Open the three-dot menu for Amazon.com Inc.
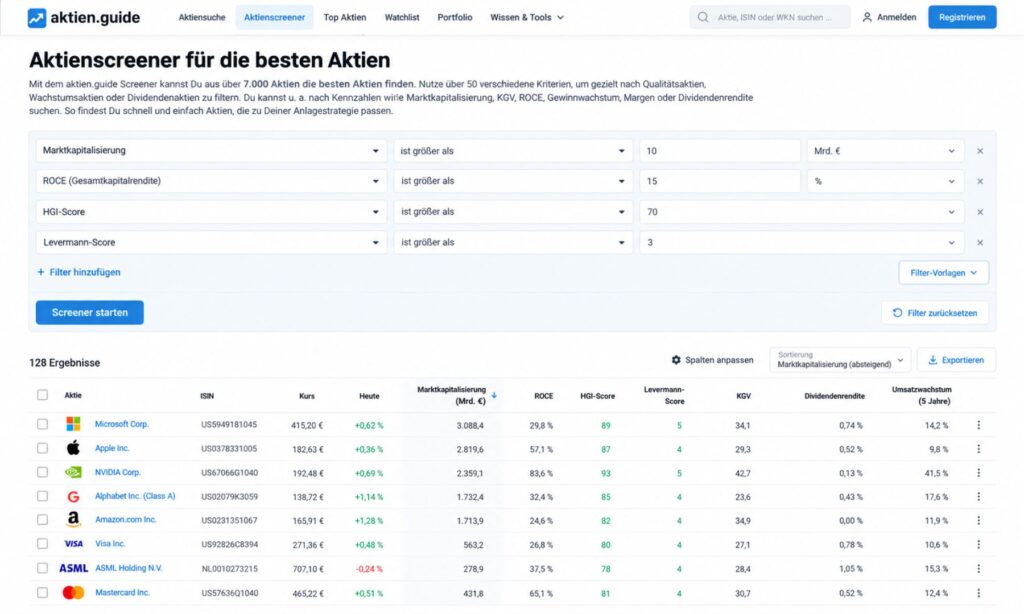 coord(978,521)
